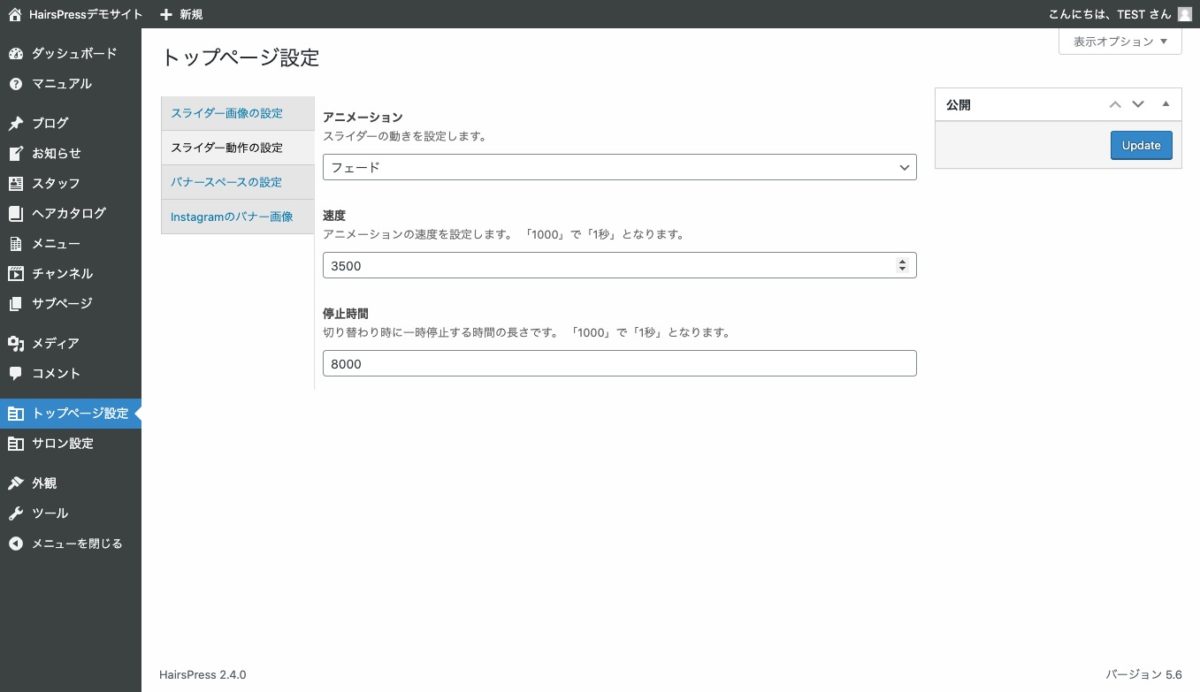
Task: Toggle the 公開 panel with triangle arrow
Action: [1165, 104]
